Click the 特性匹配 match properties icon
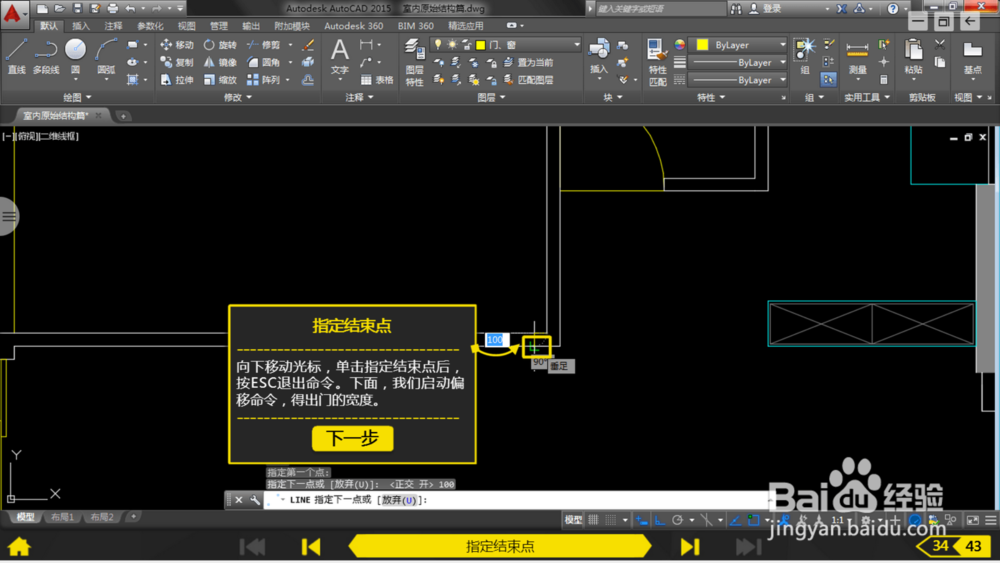Image resolution: width=1000 pixels, height=563 pixels. [657, 62]
